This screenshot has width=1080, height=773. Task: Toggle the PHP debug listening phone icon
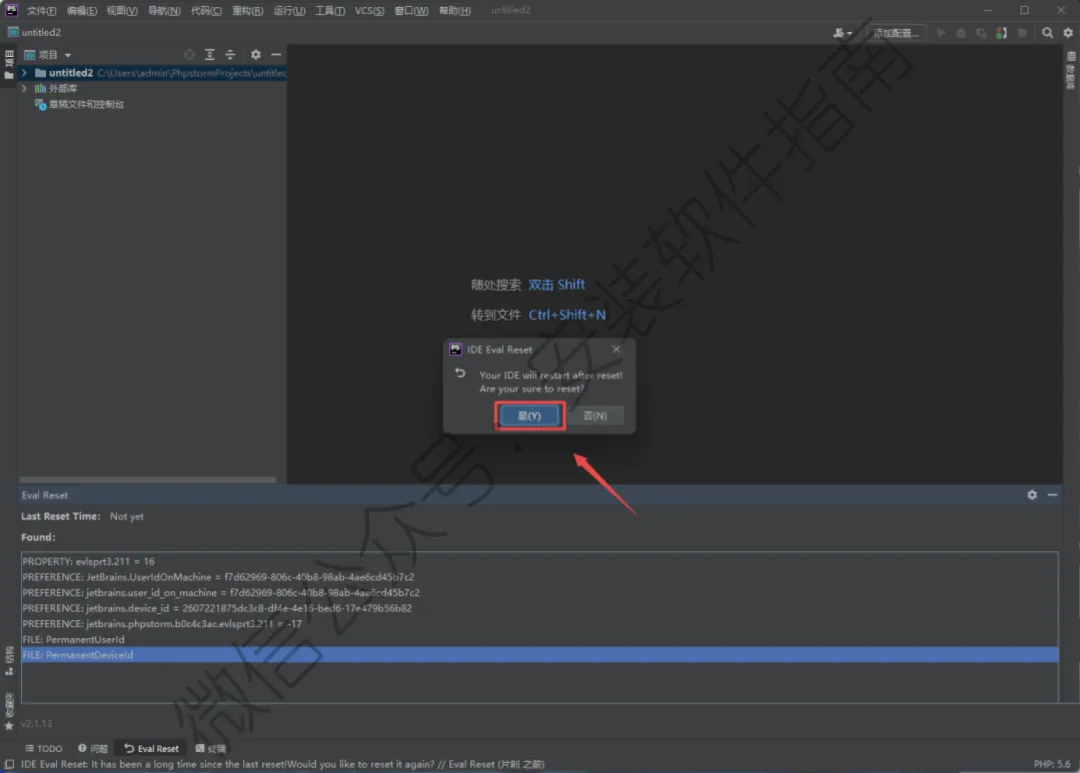1001,33
